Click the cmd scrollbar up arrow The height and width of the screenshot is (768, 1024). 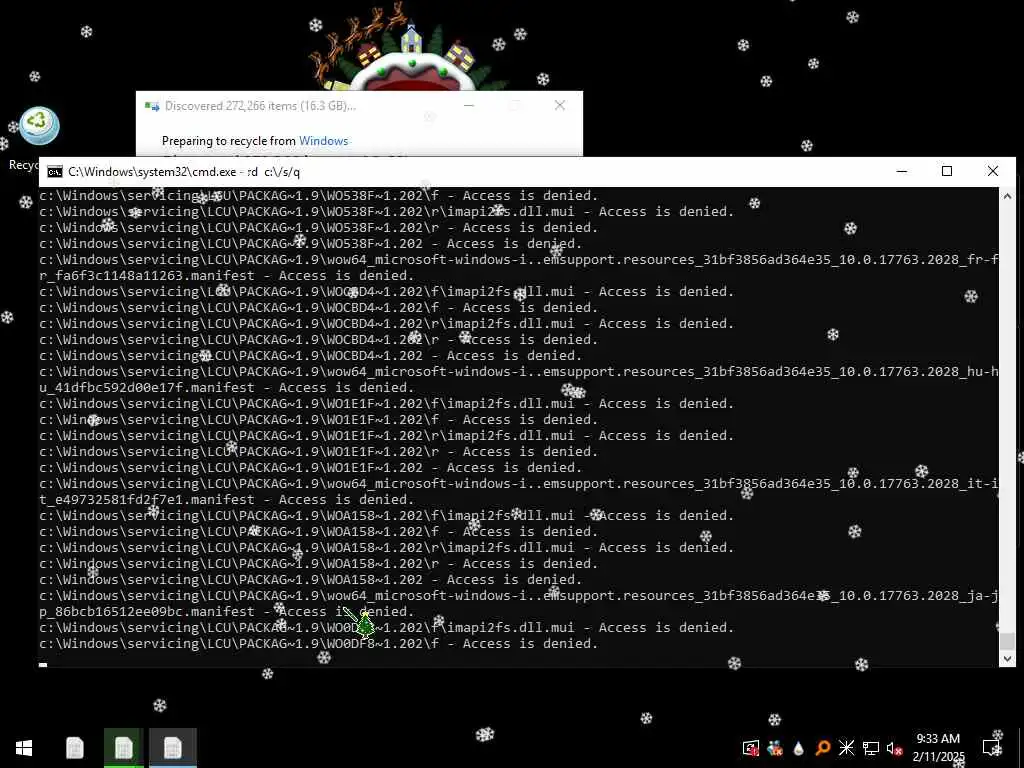(x=1007, y=195)
